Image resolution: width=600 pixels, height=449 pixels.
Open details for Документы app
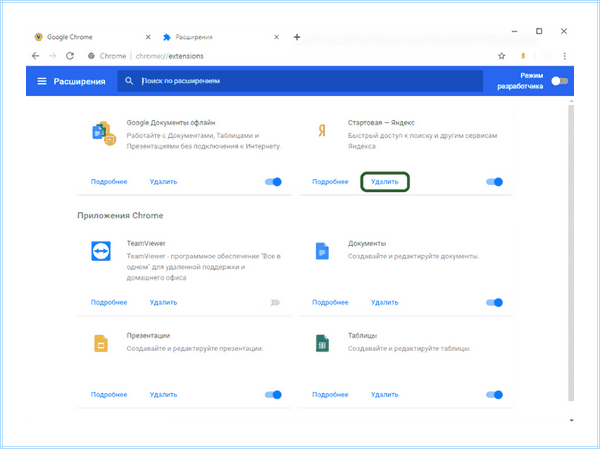[330, 302]
